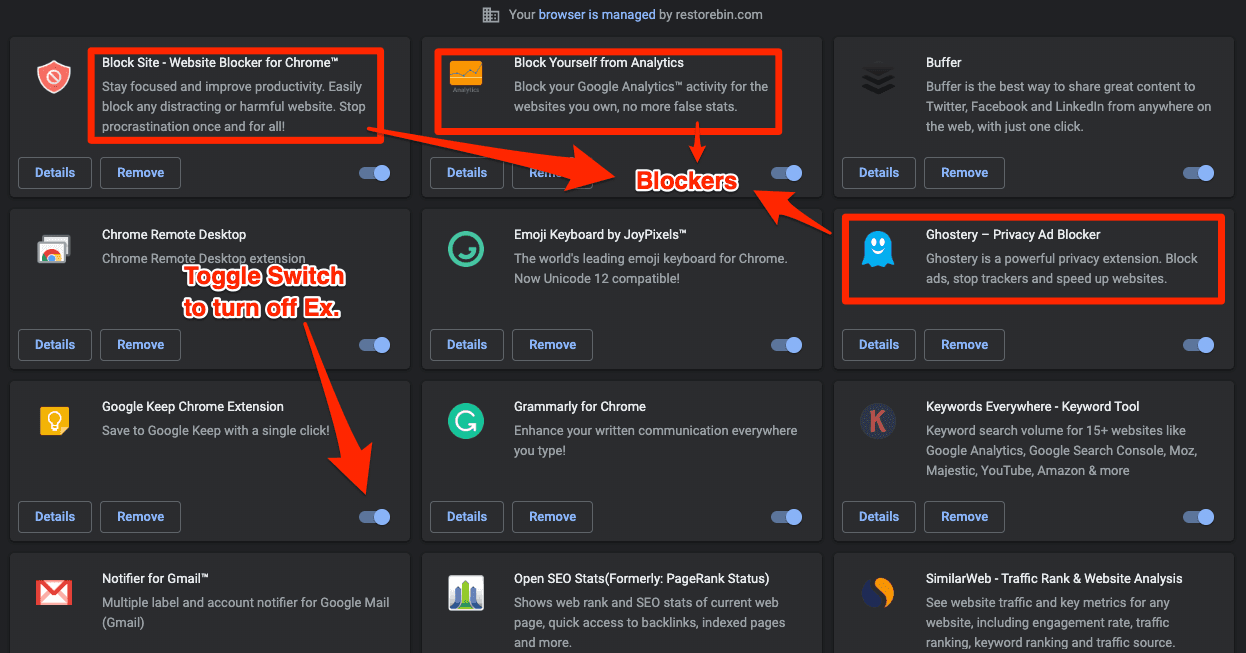Screen dimensions: 1246x653
Task: Open Details for Grammarly for Chrome
Action: [467, 517]
